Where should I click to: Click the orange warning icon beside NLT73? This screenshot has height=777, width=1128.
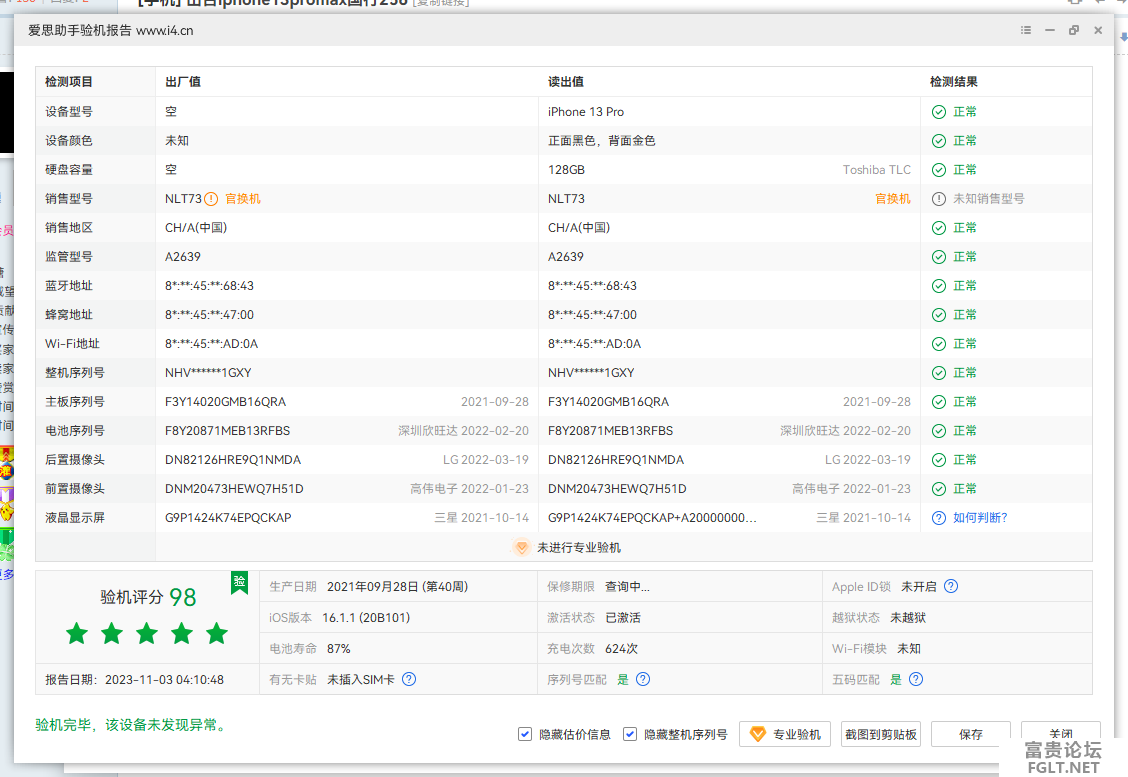point(211,199)
